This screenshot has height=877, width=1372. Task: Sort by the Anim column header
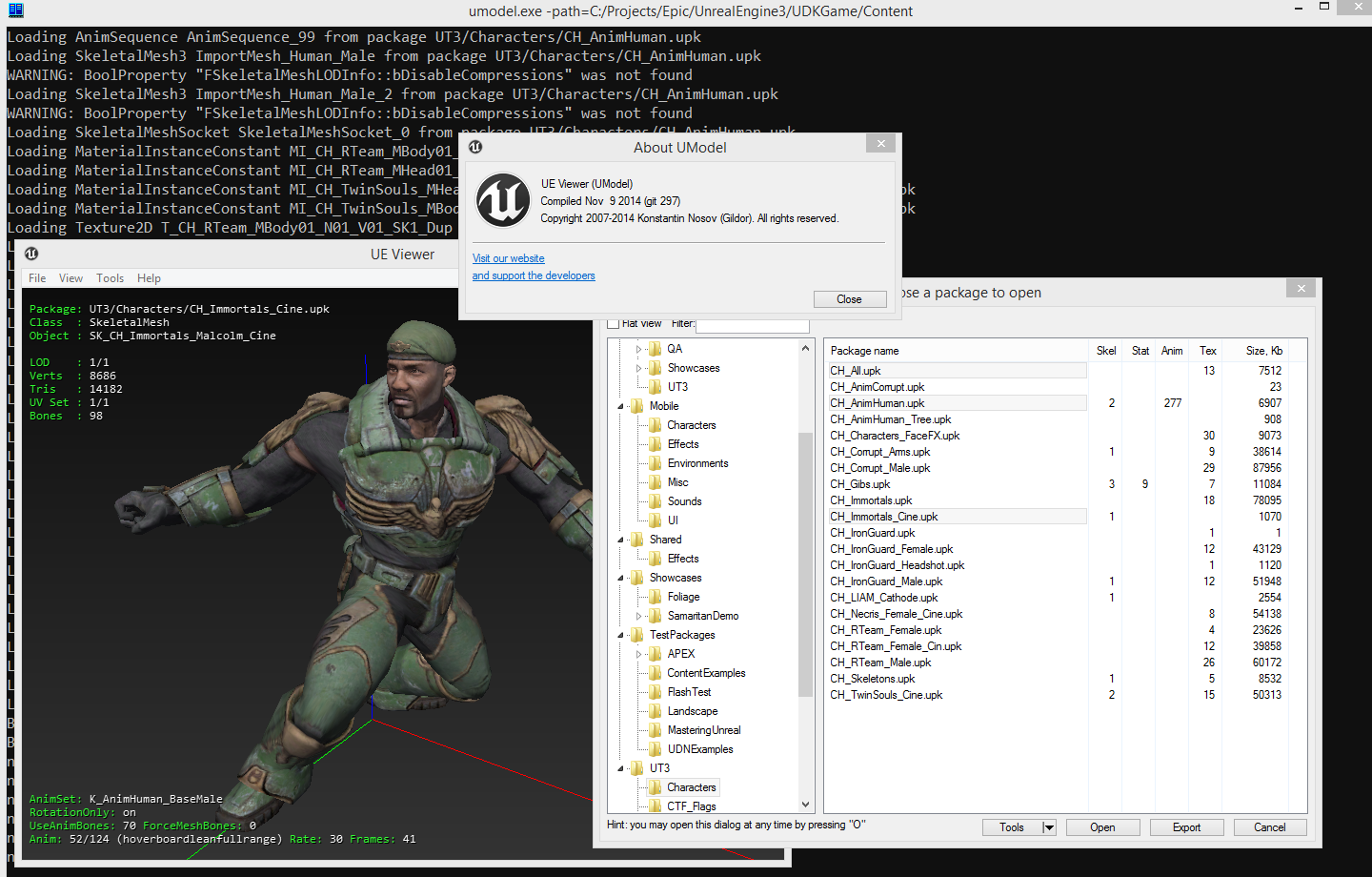point(1172,351)
